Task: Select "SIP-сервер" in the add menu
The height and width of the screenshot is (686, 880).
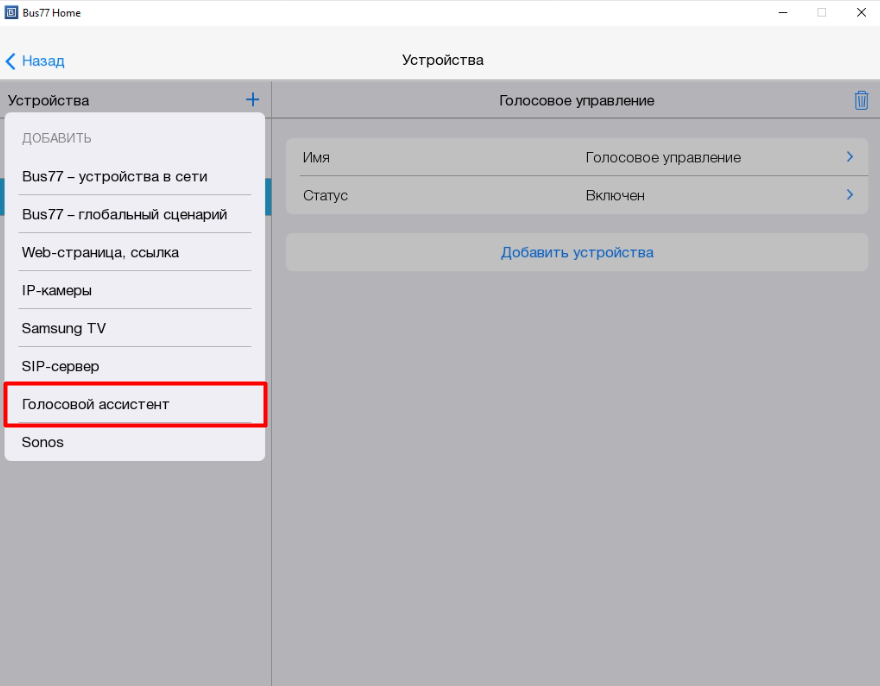Action: [x=61, y=366]
